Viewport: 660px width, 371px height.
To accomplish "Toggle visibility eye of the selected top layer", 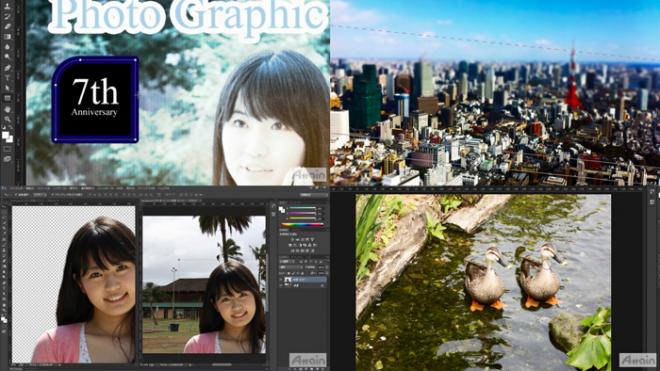I will (x=281, y=279).
